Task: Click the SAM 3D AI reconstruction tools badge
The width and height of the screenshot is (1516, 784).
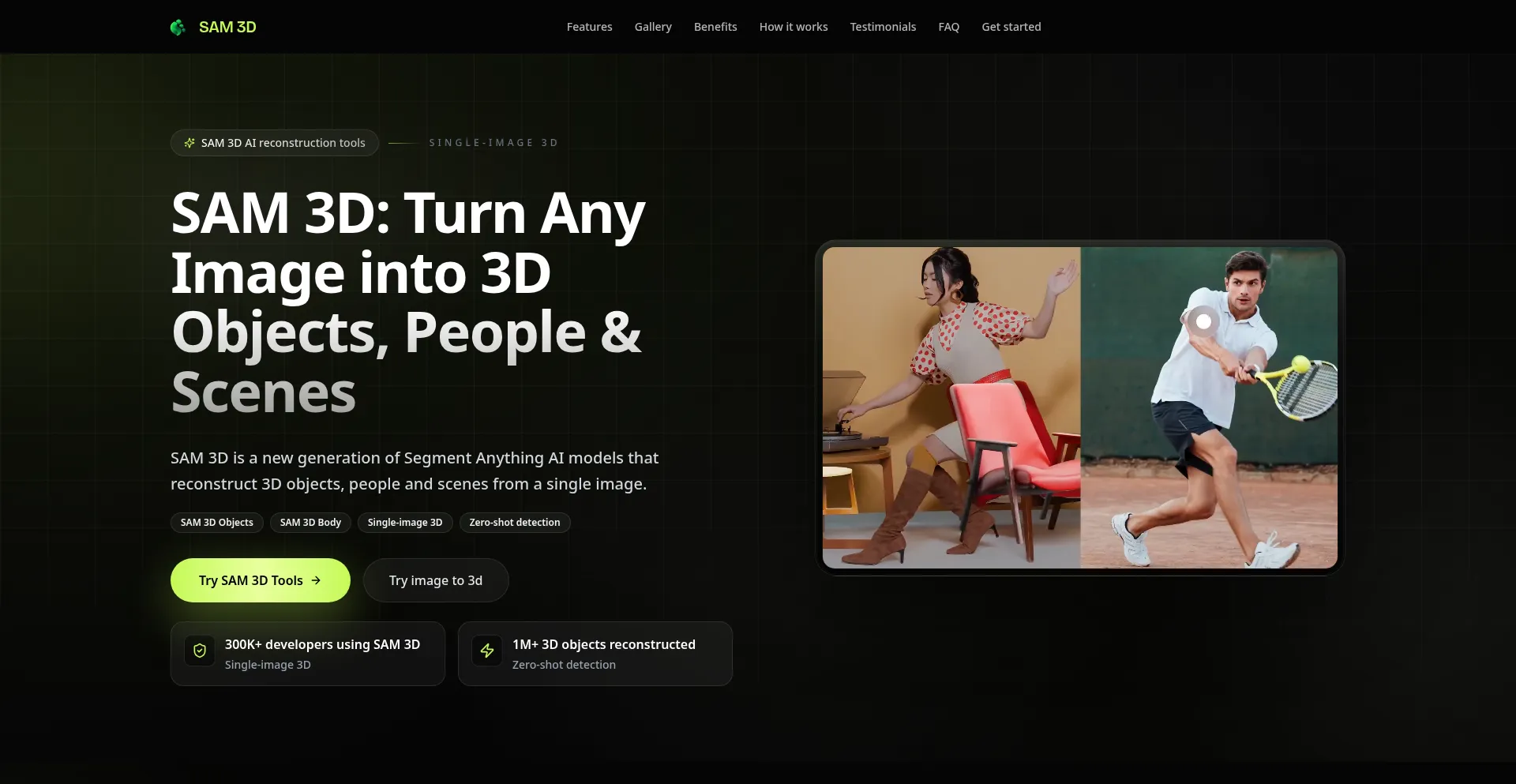Action: 275,143
